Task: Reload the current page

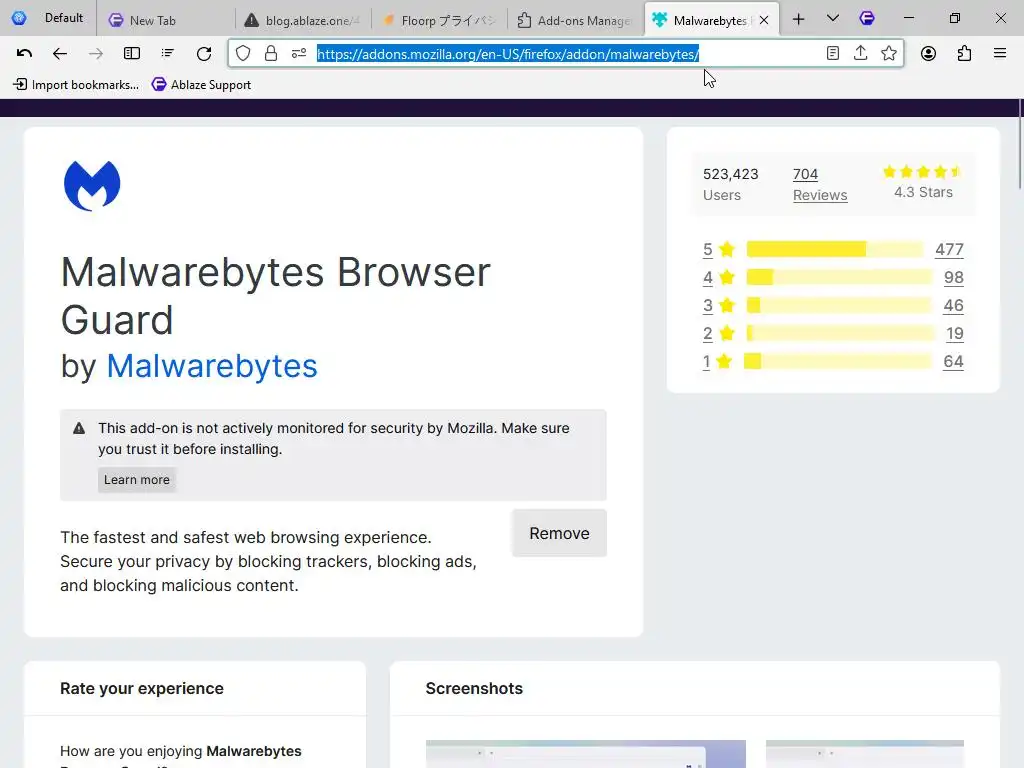Action: click(204, 54)
